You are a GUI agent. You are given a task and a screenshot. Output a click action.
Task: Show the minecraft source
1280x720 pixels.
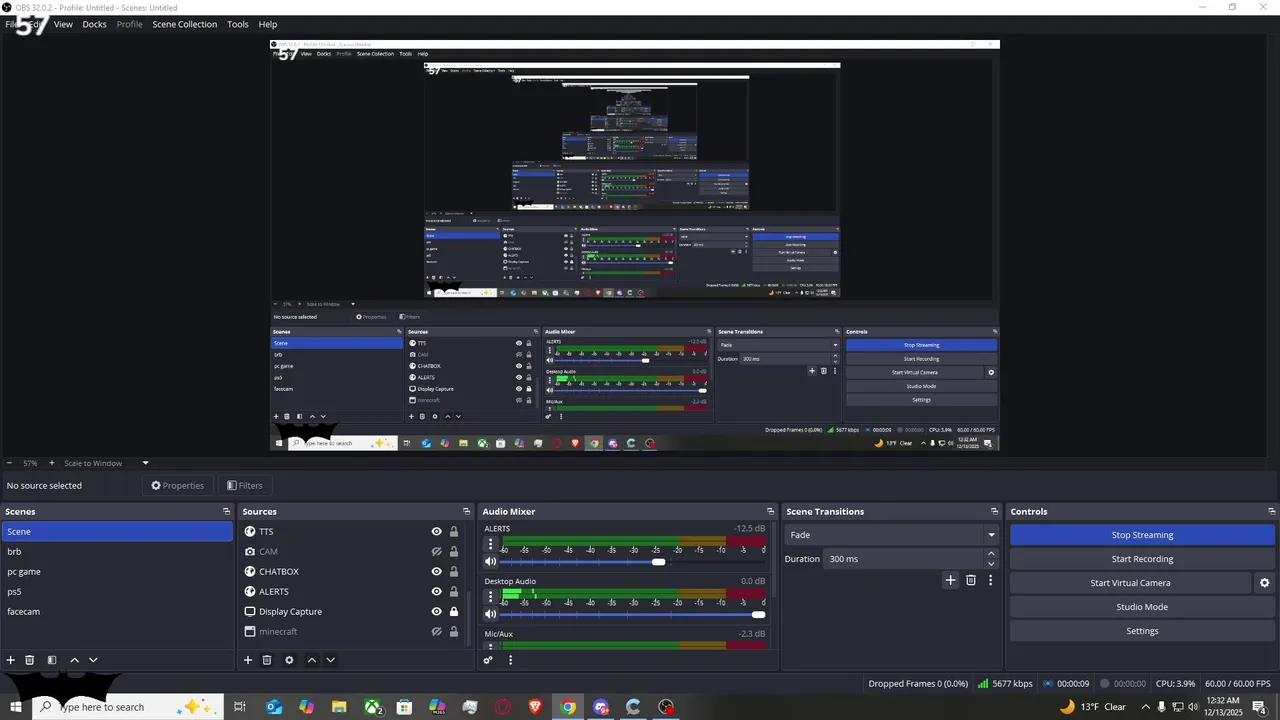tap(436, 632)
